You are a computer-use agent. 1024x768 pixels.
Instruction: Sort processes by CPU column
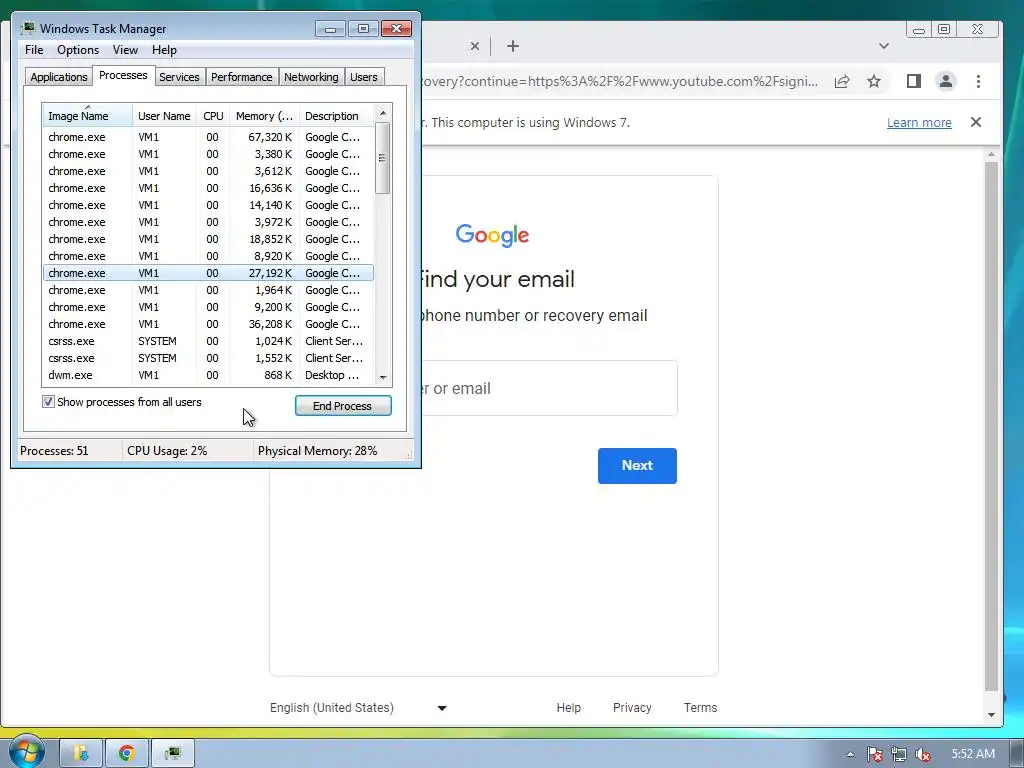[x=213, y=116]
